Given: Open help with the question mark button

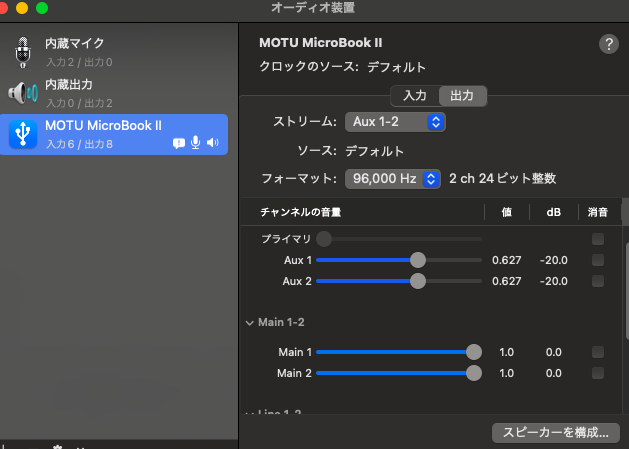Looking at the screenshot, I should click(609, 44).
